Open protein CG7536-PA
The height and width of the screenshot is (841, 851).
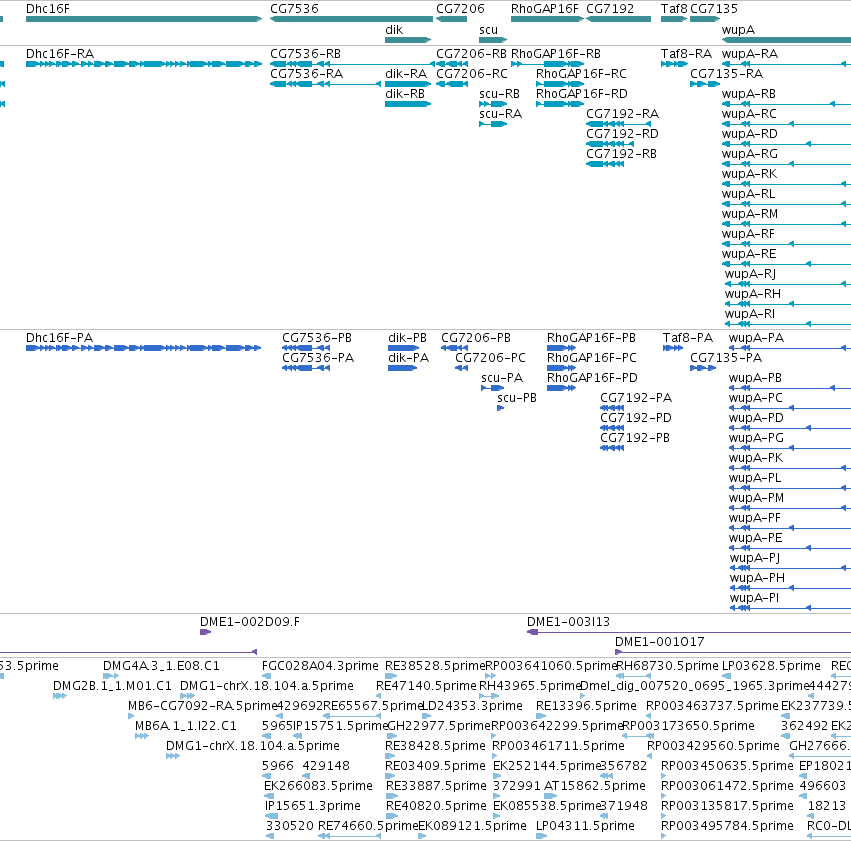click(x=306, y=368)
